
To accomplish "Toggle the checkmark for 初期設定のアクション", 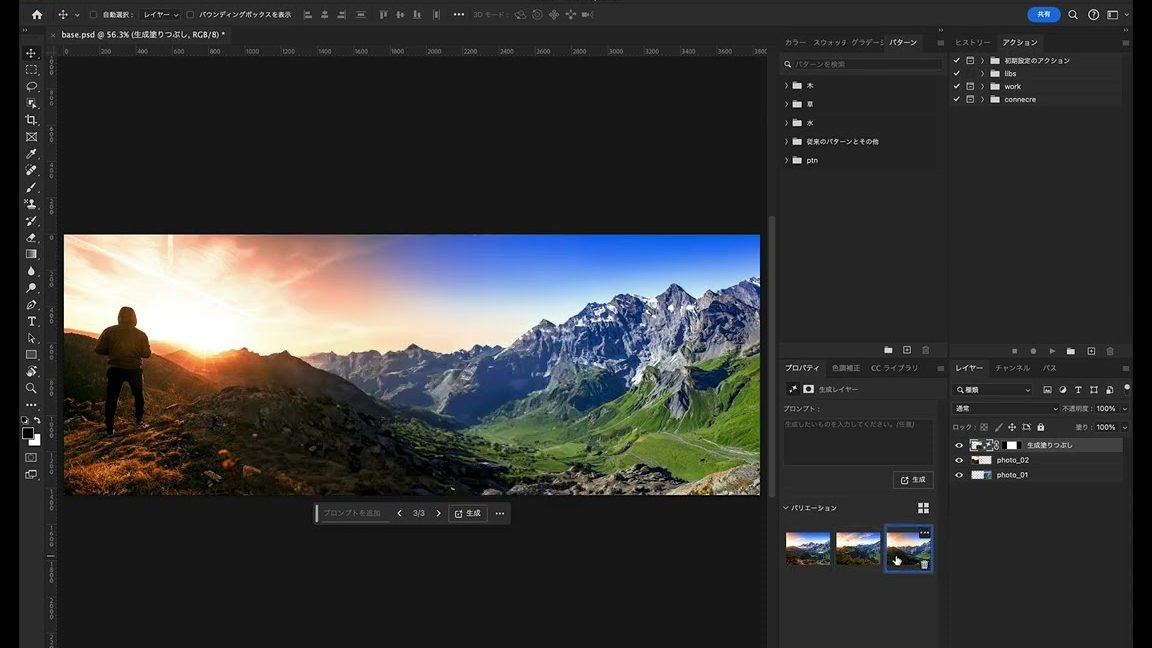I will 957,60.
